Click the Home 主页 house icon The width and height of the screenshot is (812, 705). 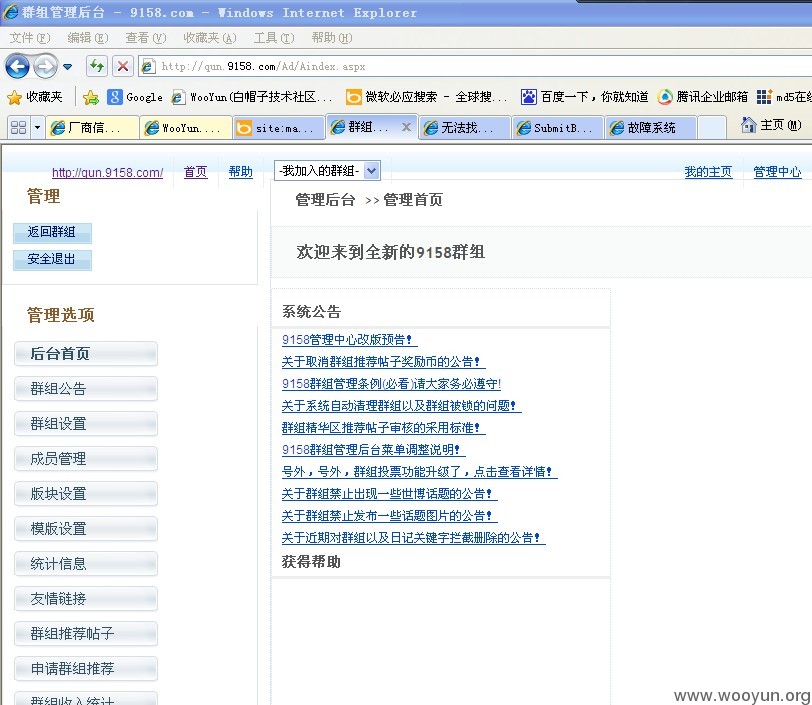click(x=748, y=125)
